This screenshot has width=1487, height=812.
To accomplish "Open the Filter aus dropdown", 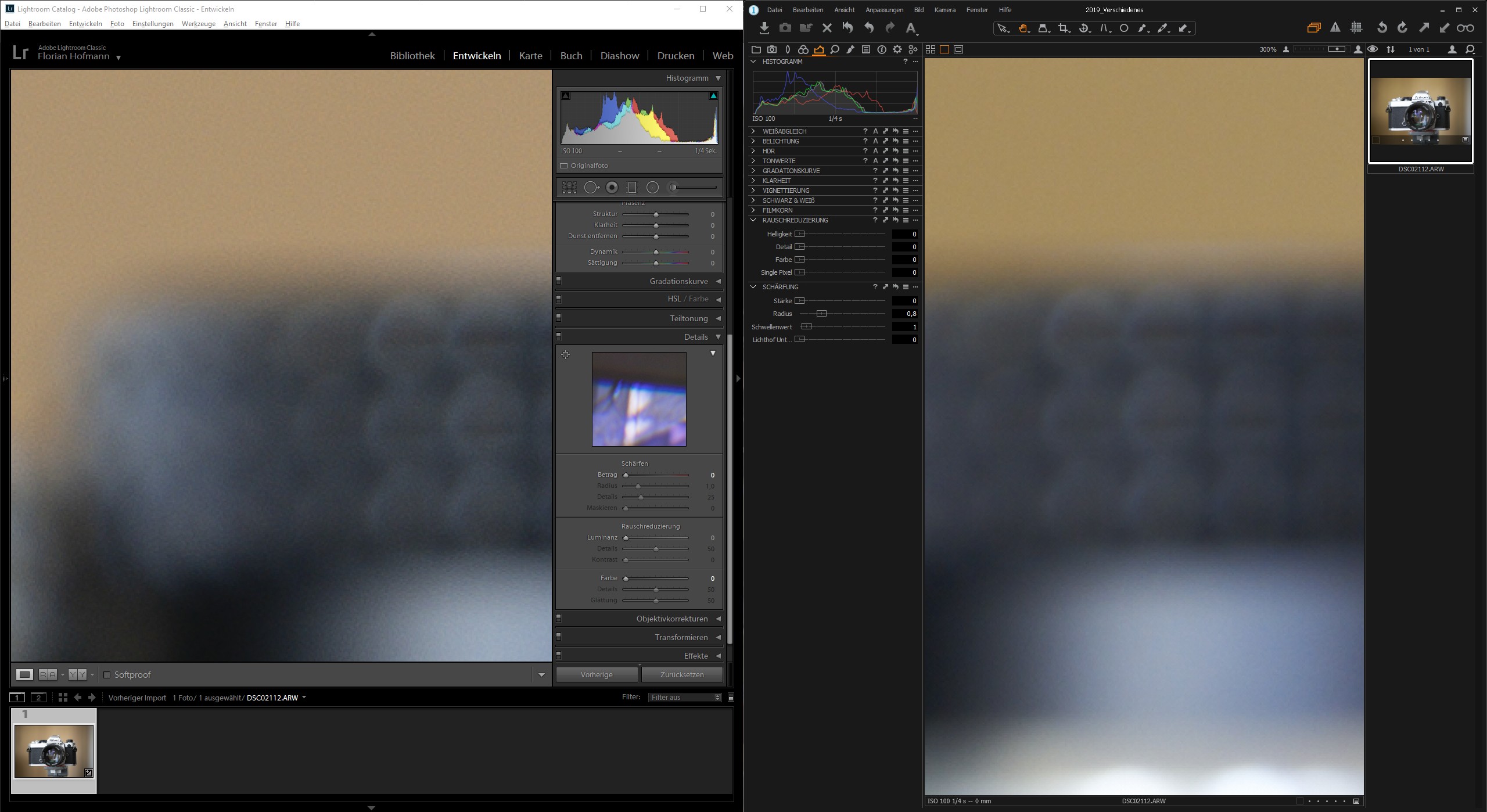I will click(x=685, y=698).
